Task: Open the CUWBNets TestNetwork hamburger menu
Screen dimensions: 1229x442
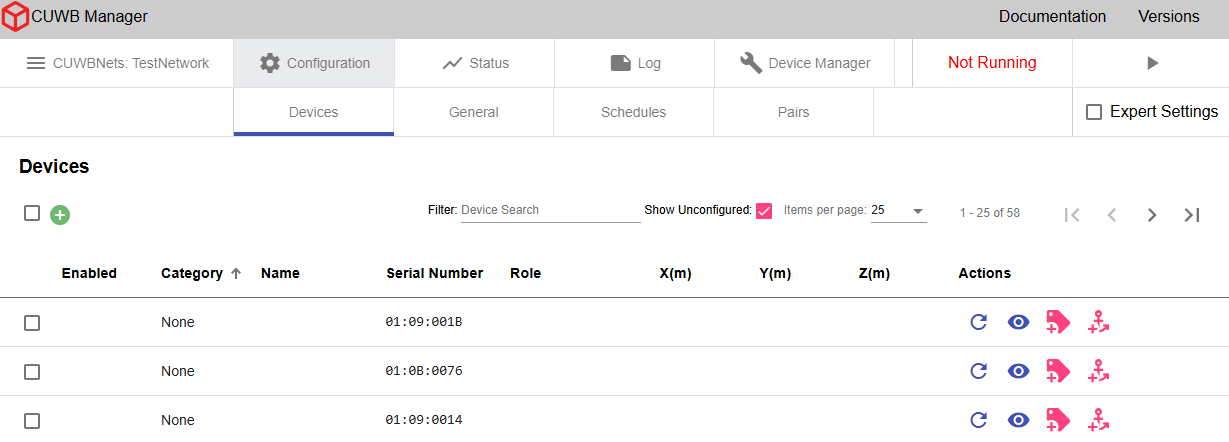Action: click(x=36, y=63)
